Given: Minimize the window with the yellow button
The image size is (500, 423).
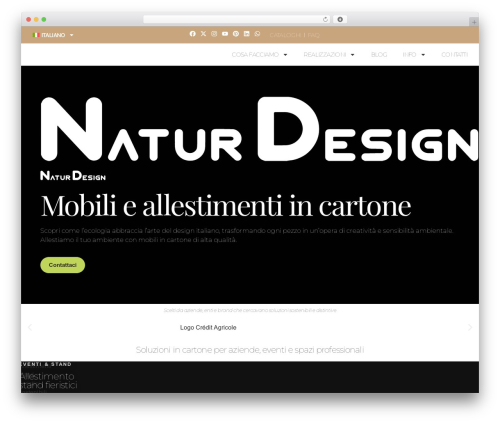Looking at the screenshot, I should click(x=36, y=19).
